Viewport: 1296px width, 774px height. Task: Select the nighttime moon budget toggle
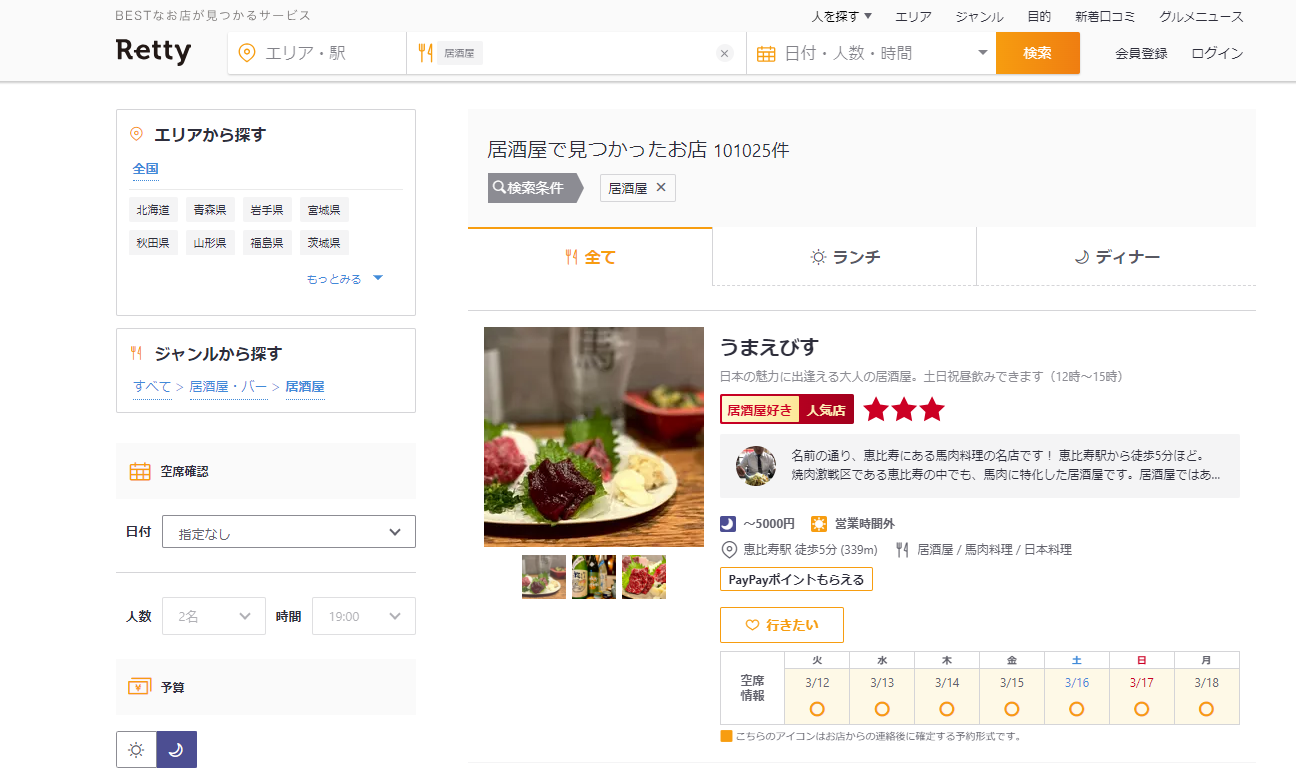(176, 750)
